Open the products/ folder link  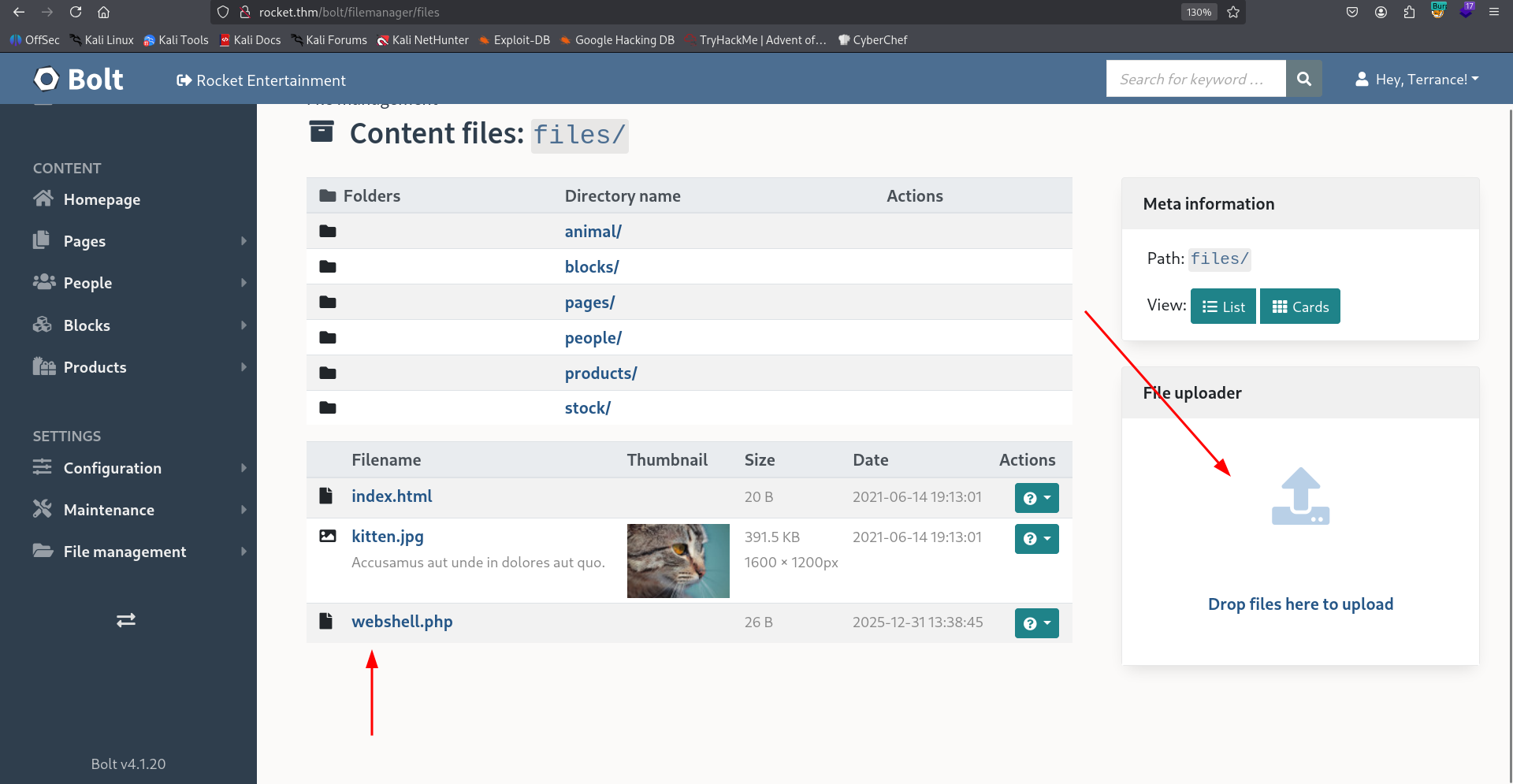tap(600, 372)
